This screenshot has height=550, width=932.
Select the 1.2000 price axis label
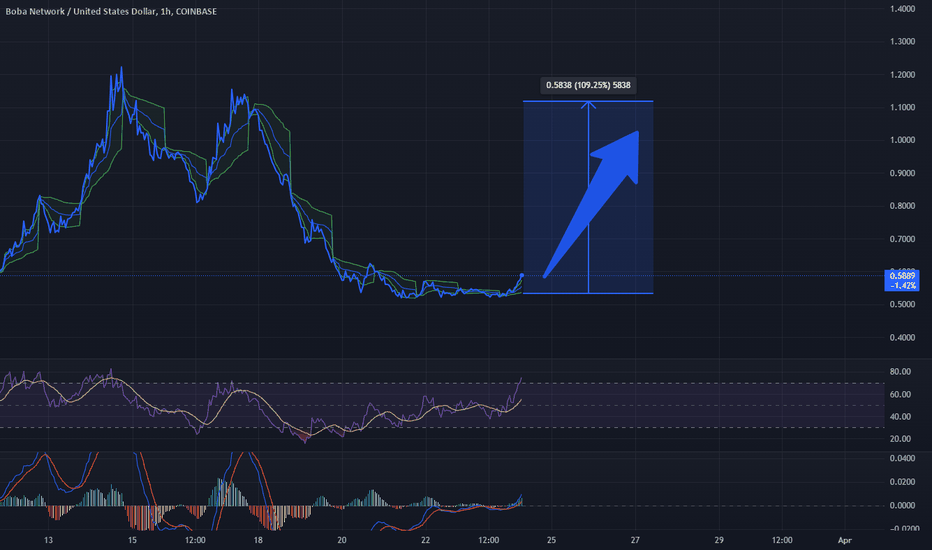point(902,75)
